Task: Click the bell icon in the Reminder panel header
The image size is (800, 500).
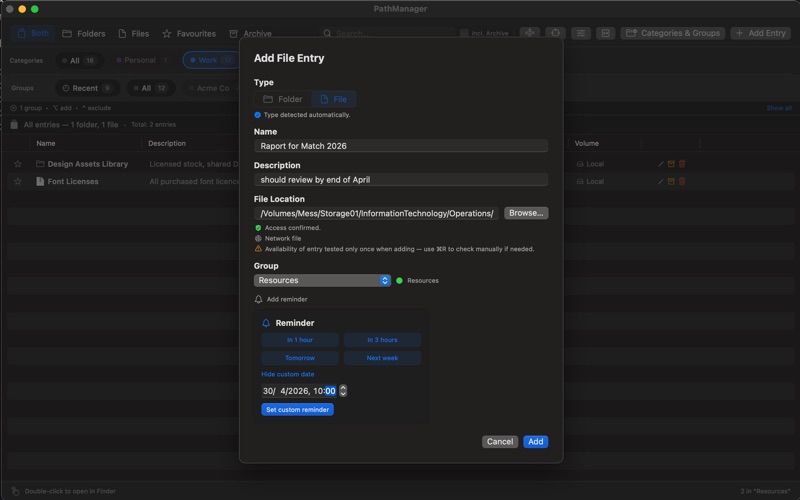Action: [x=266, y=323]
